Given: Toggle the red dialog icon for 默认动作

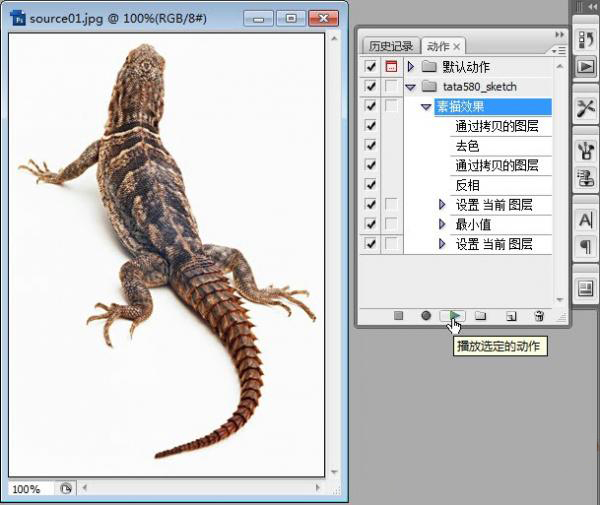Looking at the screenshot, I should click(391, 67).
